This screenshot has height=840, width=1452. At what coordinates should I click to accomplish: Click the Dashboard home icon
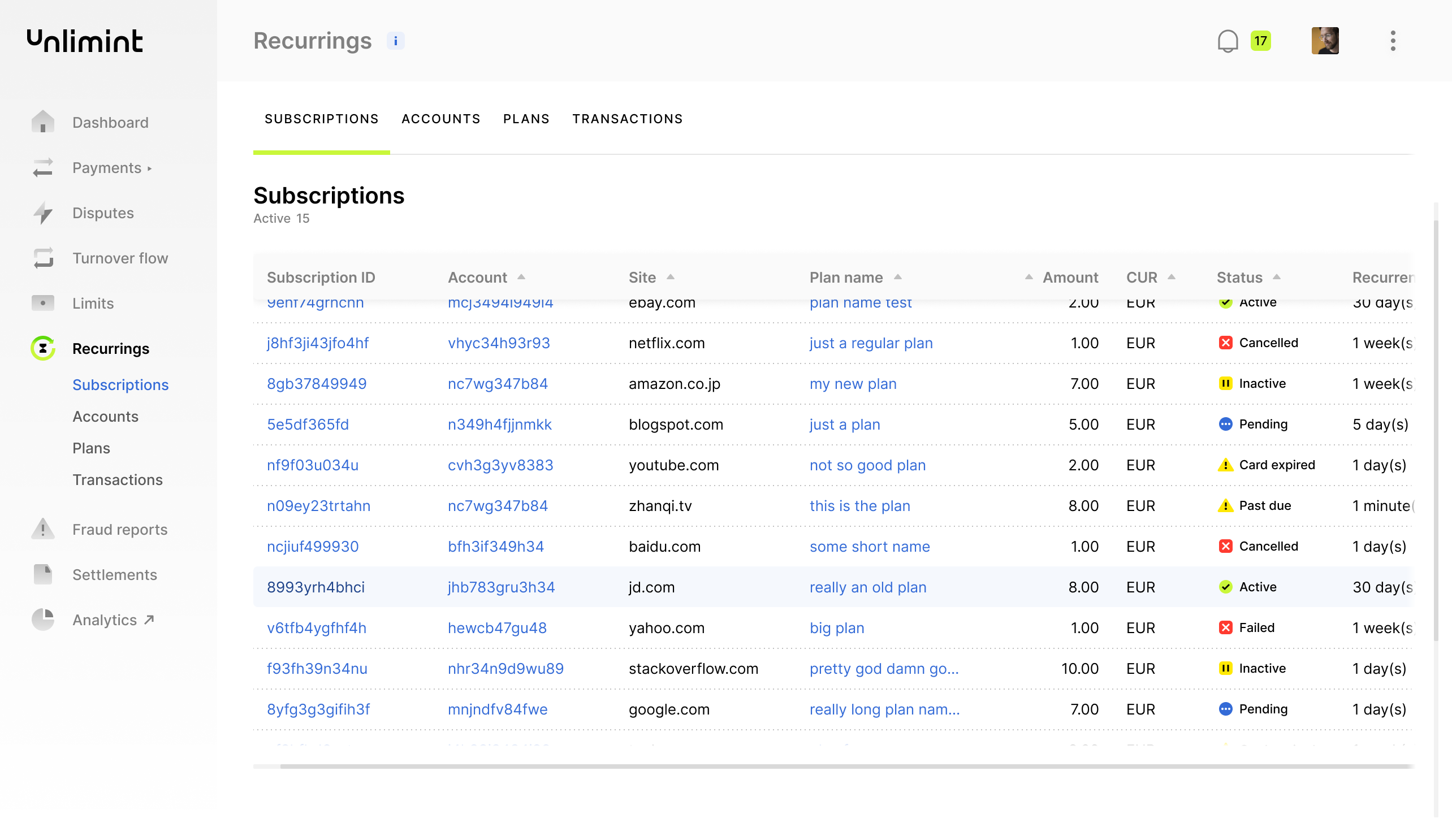[x=42, y=122]
